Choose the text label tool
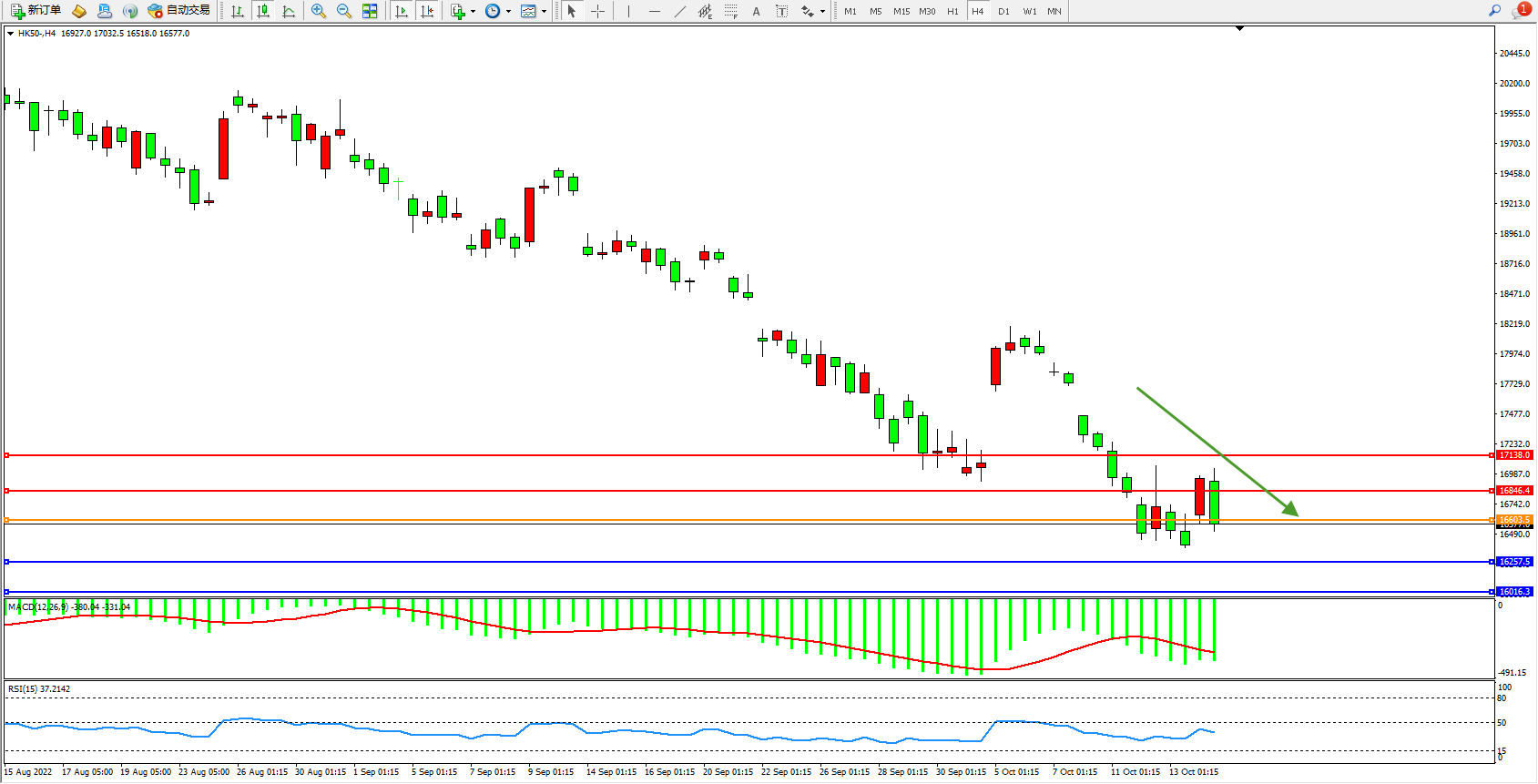This screenshot has width=1538, height=784. coord(756,11)
